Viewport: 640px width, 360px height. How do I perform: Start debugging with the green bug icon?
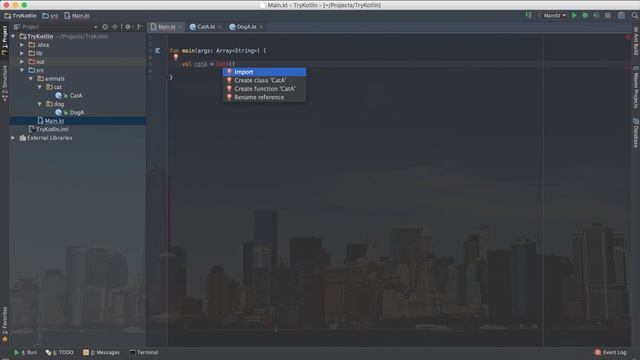click(x=585, y=16)
